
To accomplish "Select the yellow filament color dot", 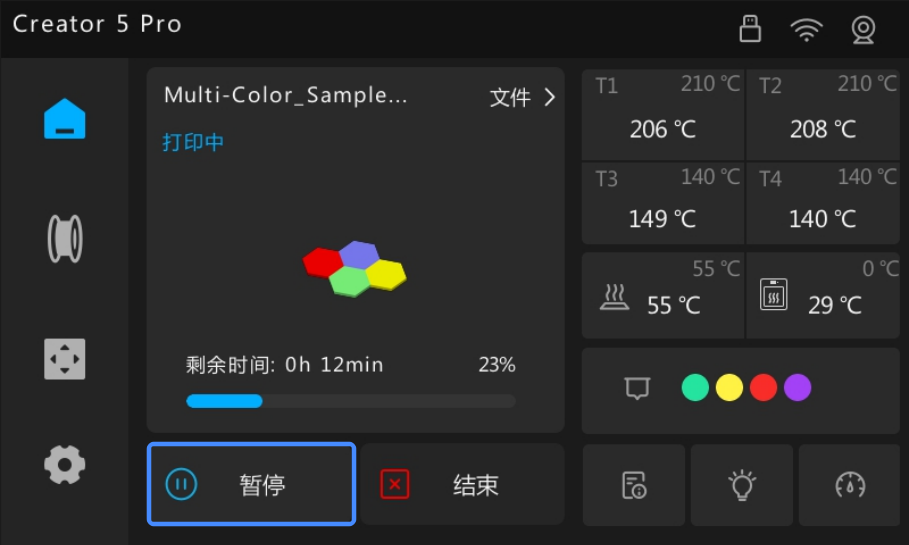I will tap(729, 387).
